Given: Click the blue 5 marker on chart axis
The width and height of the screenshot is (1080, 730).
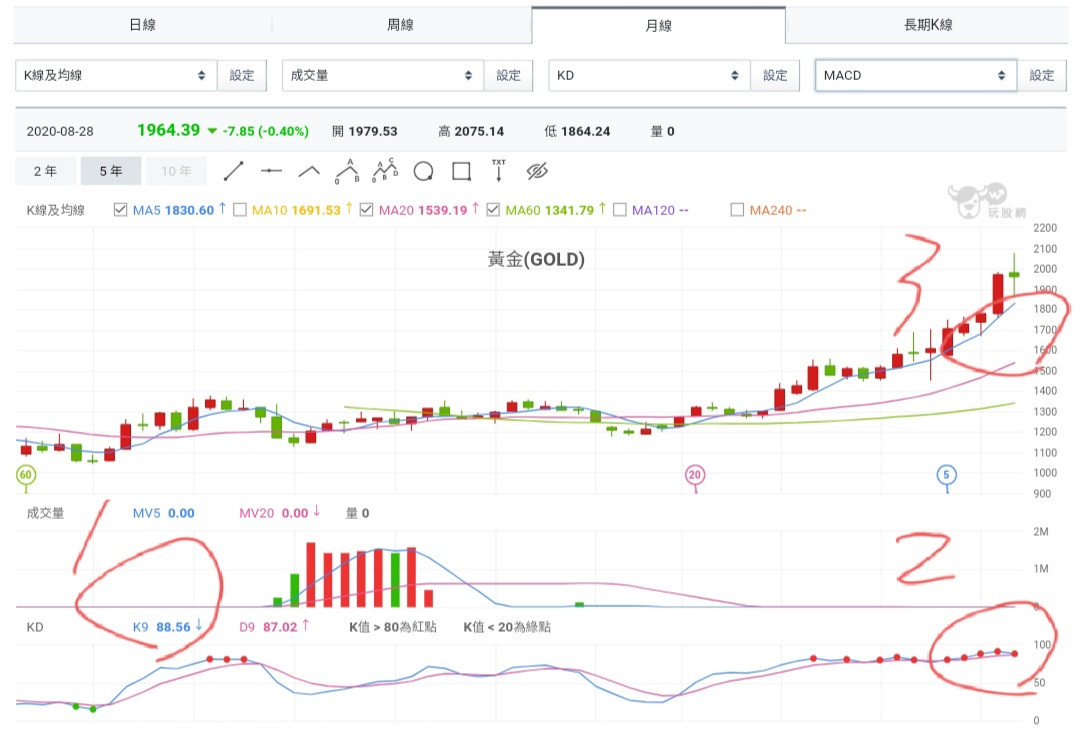Looking at the screenshot, I should pyautogui.click(x=947, y=475).
